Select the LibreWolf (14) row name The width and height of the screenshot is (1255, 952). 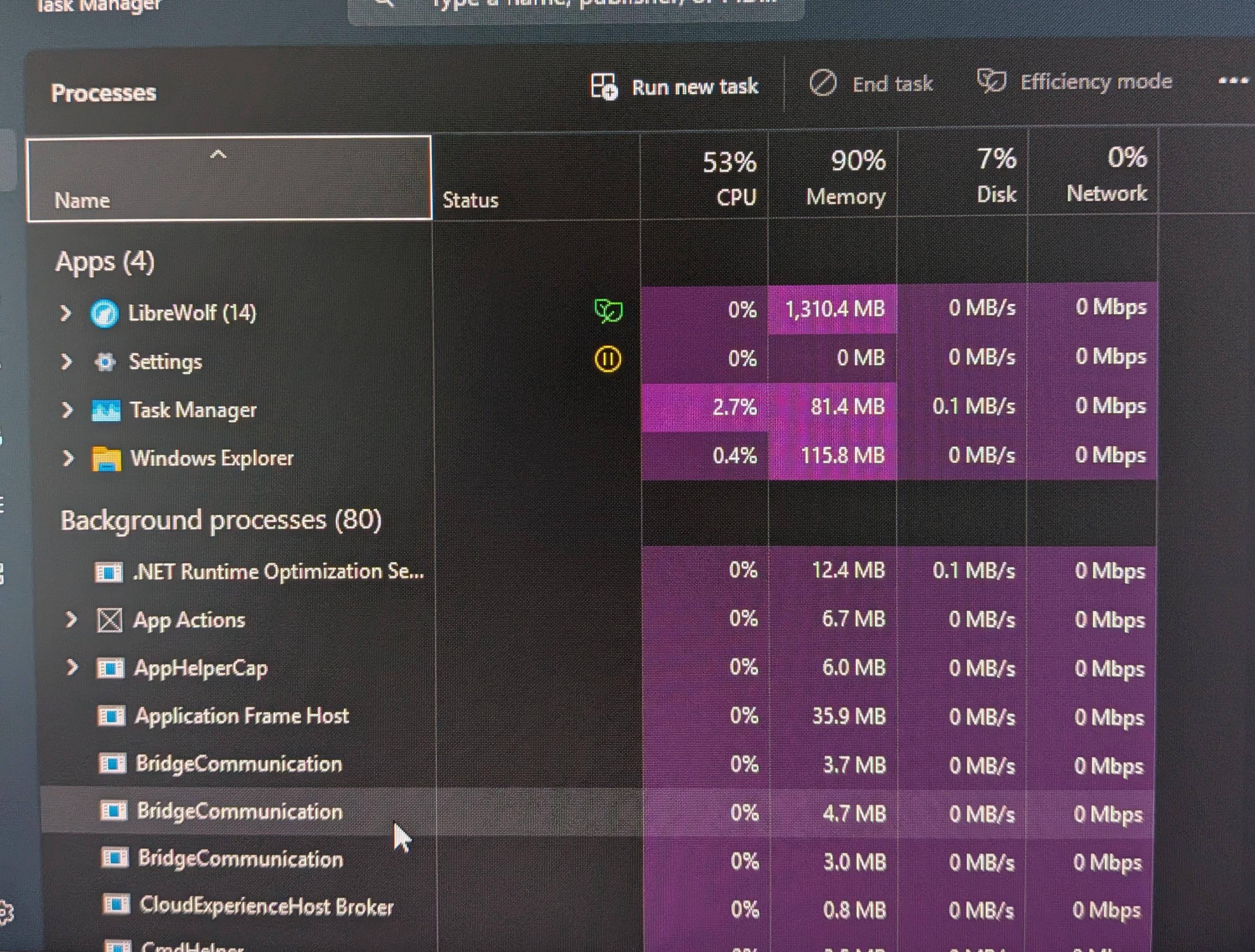coord(192,312)
